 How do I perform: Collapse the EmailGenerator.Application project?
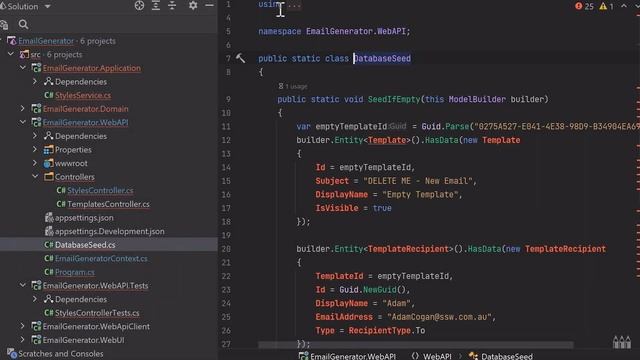pos(23,68)
